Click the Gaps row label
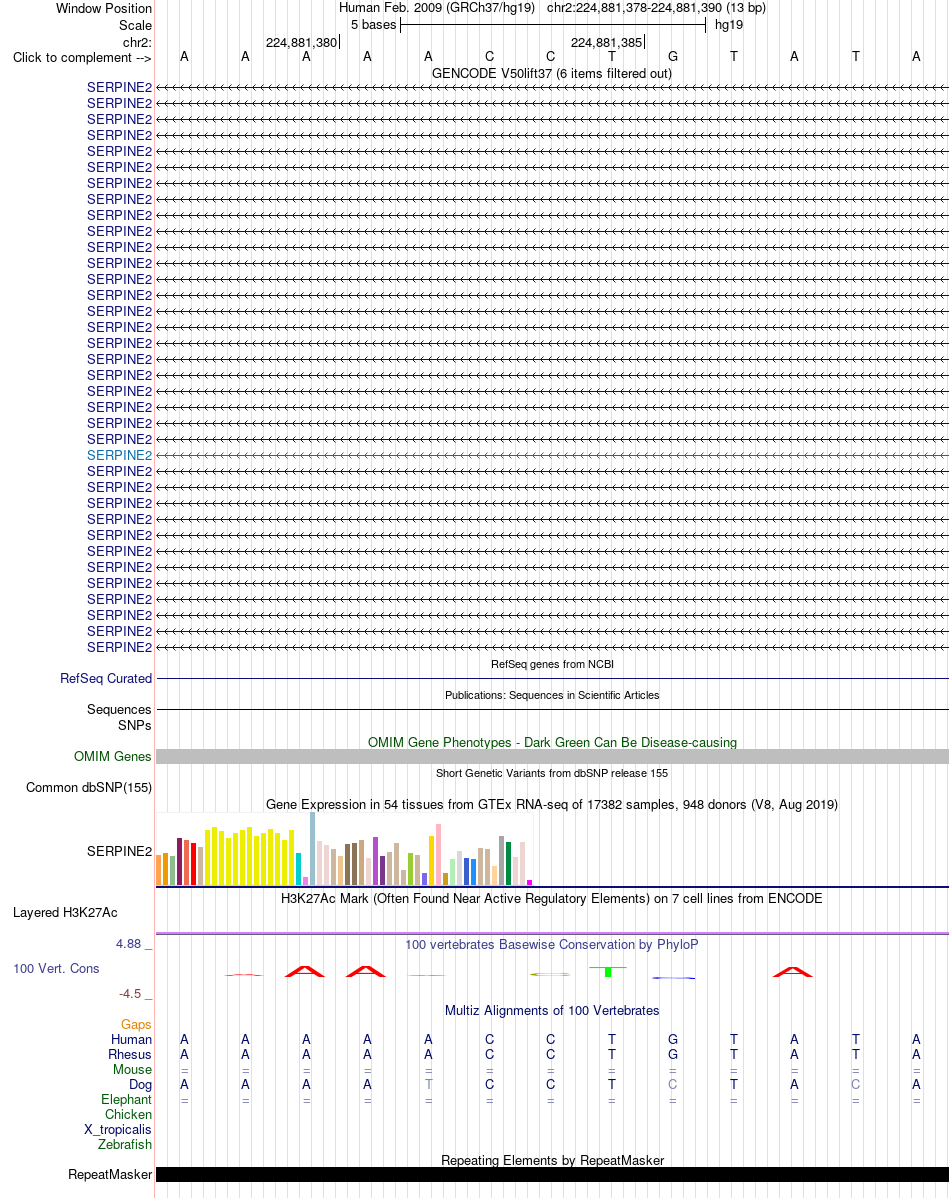Viewport: 950px width, 1198px height. pyautogui.click(x=136, y=1025)
